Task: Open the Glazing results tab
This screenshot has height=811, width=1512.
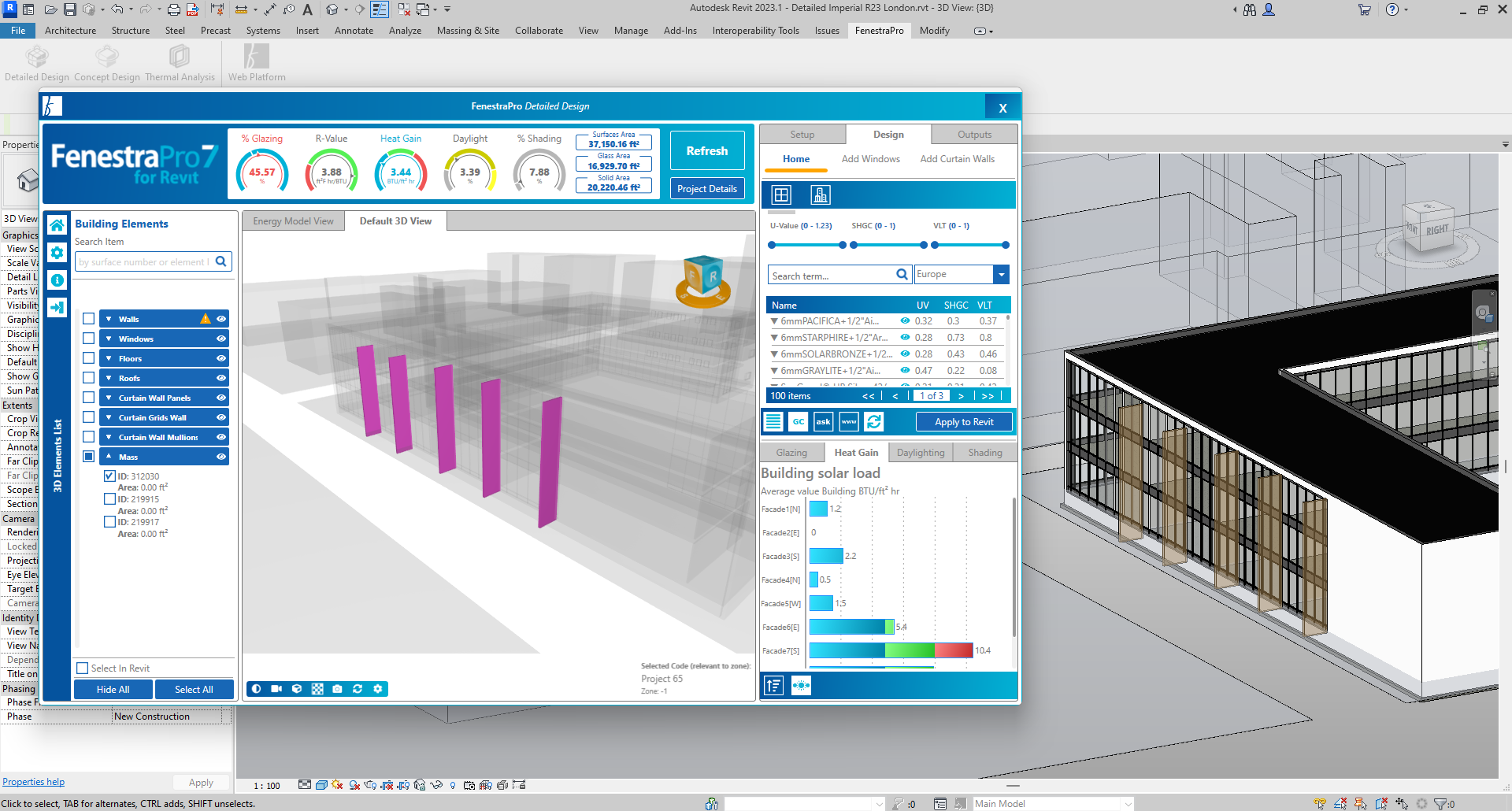Action: [791, 453]
